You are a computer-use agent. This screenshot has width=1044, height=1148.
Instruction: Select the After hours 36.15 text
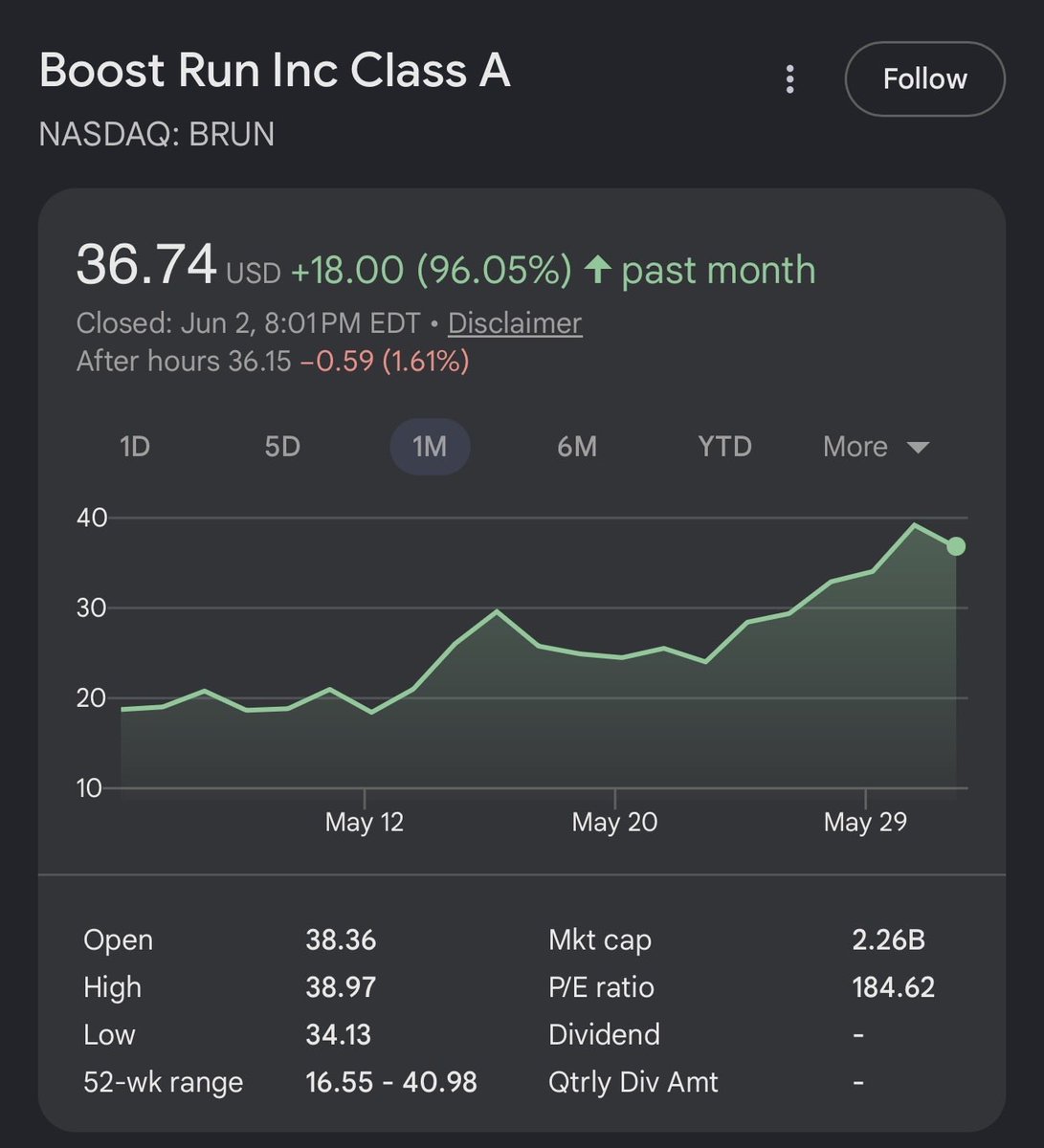[x=184, y=362]
